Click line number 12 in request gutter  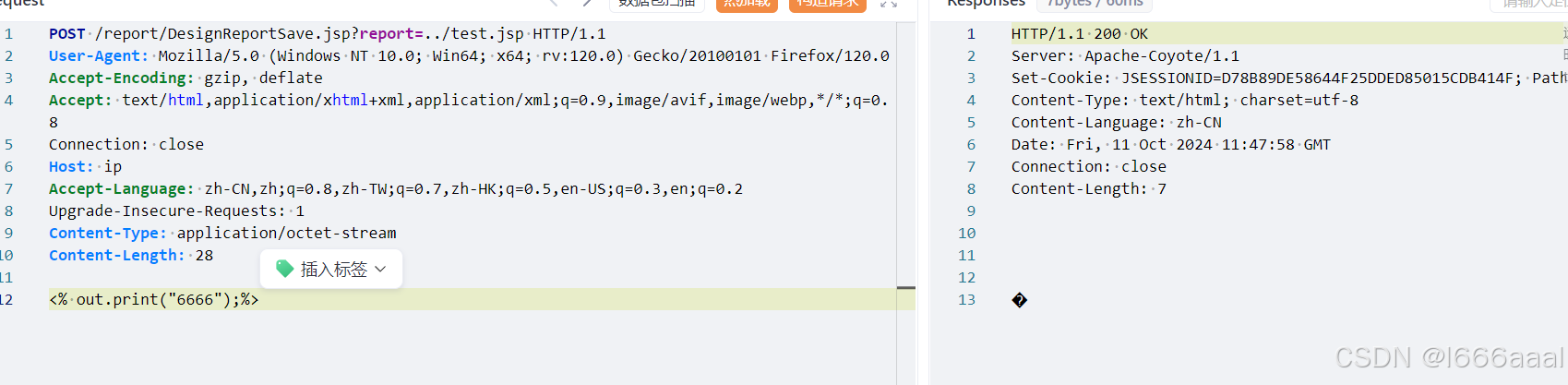coord(6,300)
